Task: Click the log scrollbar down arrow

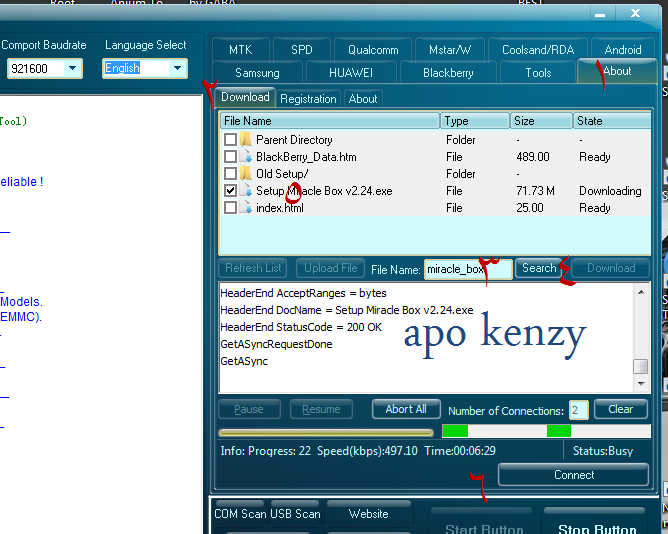Action: [x=641, y=384]
